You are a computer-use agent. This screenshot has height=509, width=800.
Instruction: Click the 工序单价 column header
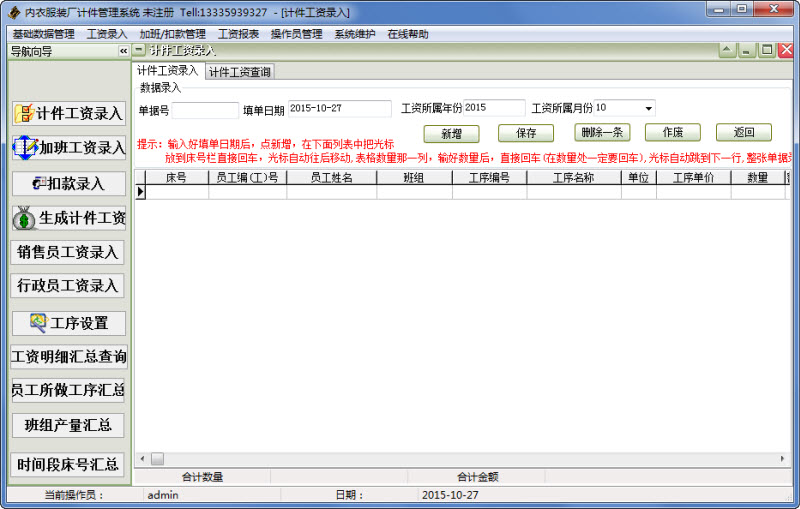pos(693,177)
